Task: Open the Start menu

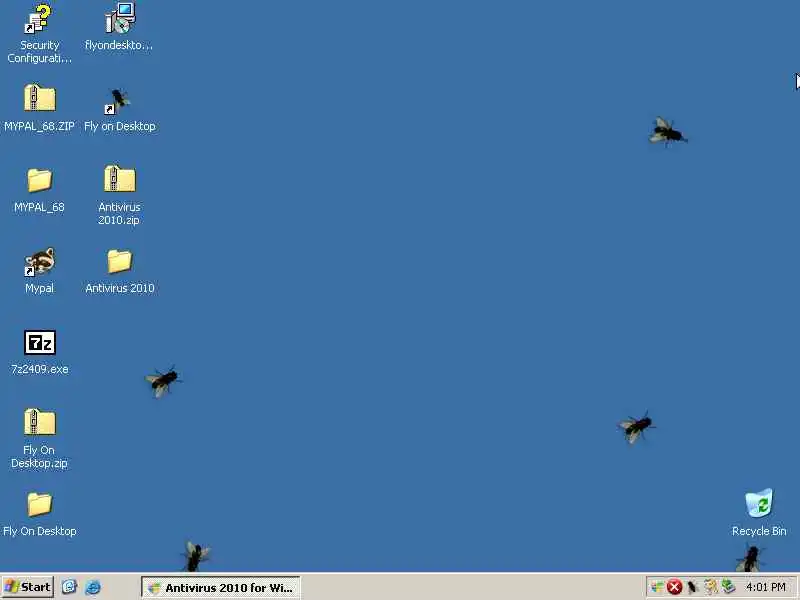Action: 28,587
